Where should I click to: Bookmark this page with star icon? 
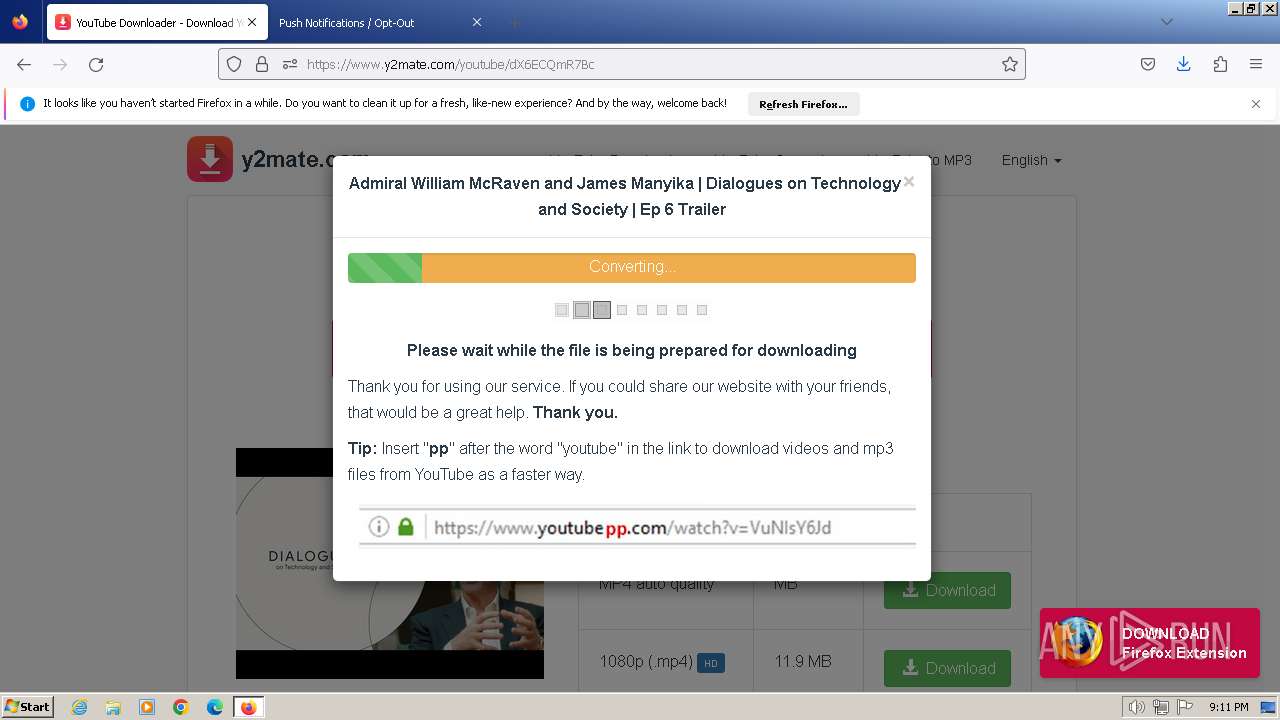(x=1010, y=64)
